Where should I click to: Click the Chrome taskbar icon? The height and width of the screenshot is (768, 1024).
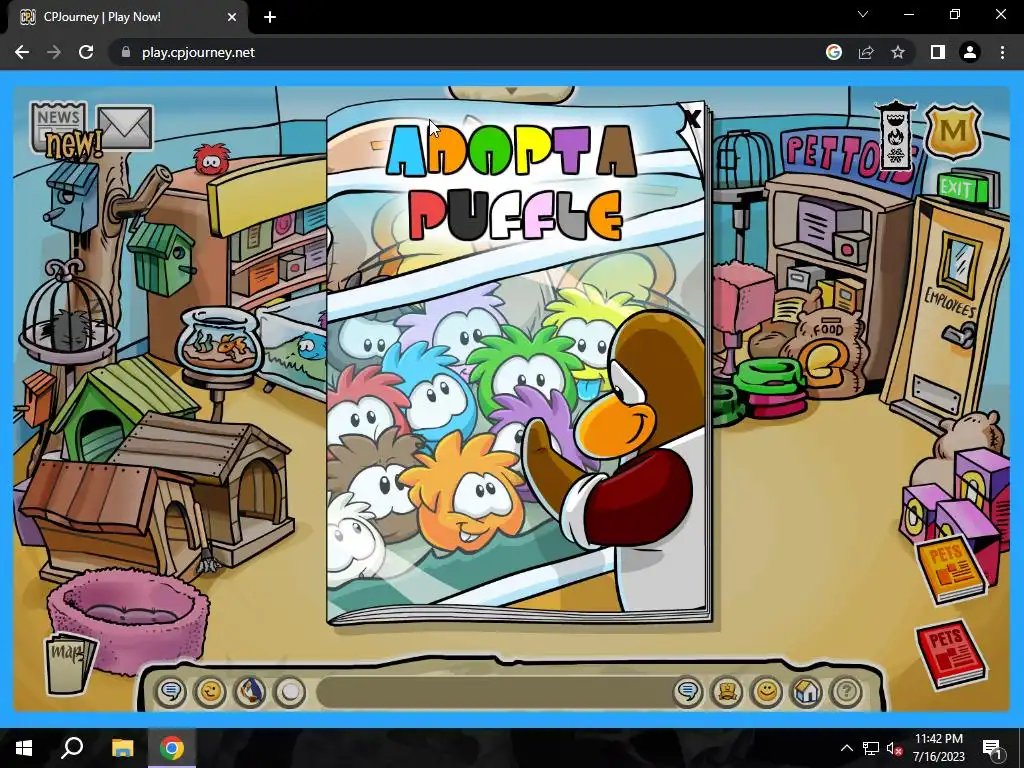click(172, 748)
